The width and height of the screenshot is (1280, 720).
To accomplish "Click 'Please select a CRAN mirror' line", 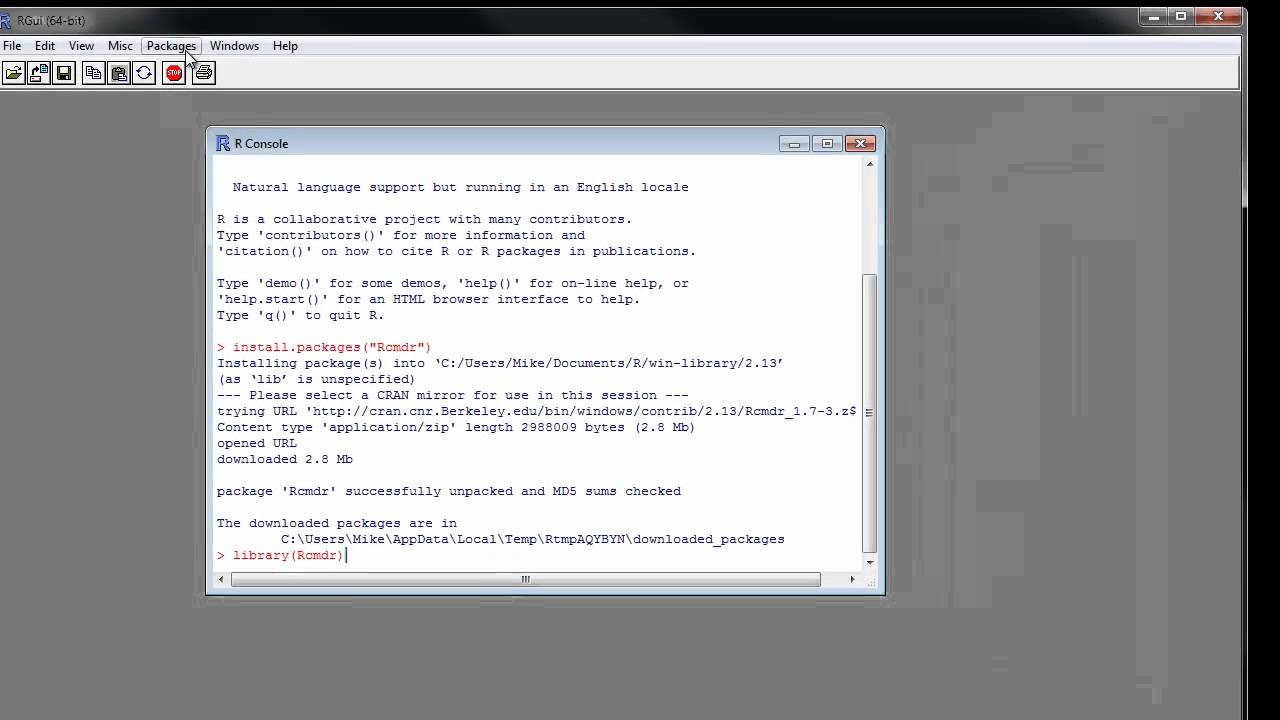I will (453, 395).
